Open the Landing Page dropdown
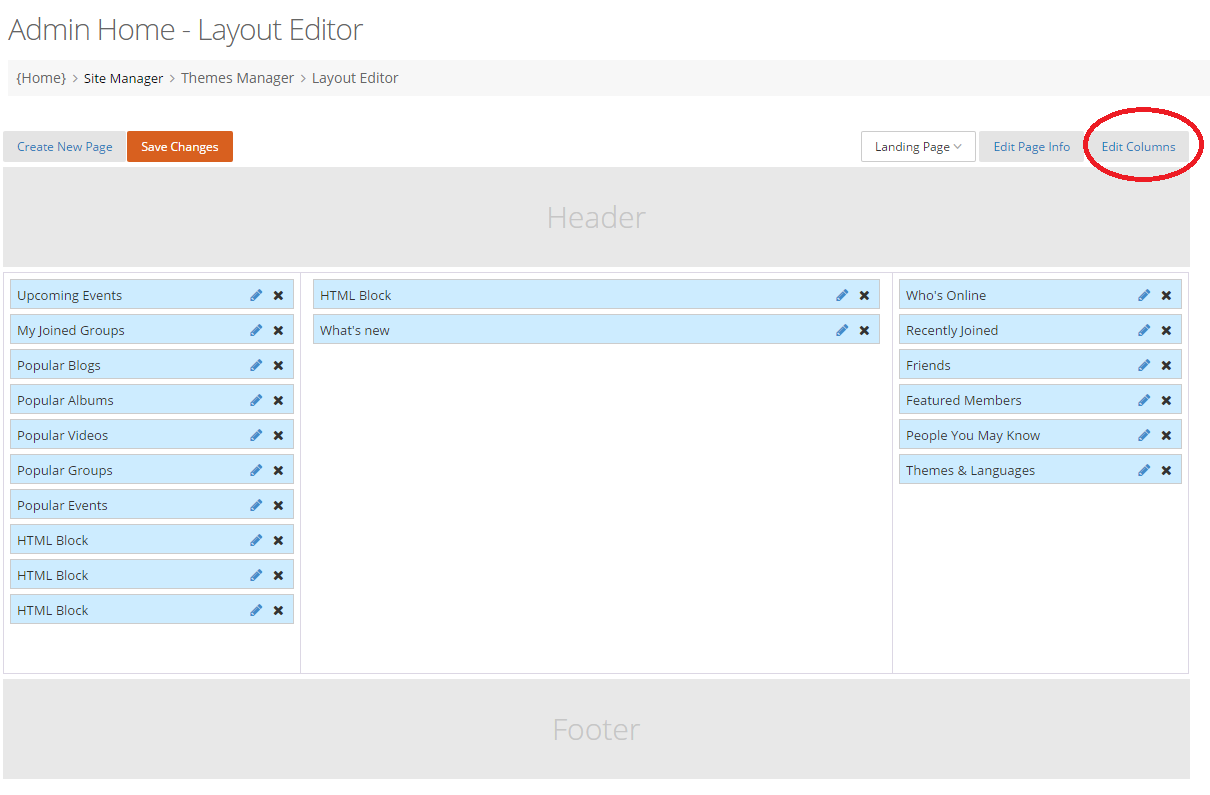This screenshot has height=795, width=1210. (x=918, y=147)
